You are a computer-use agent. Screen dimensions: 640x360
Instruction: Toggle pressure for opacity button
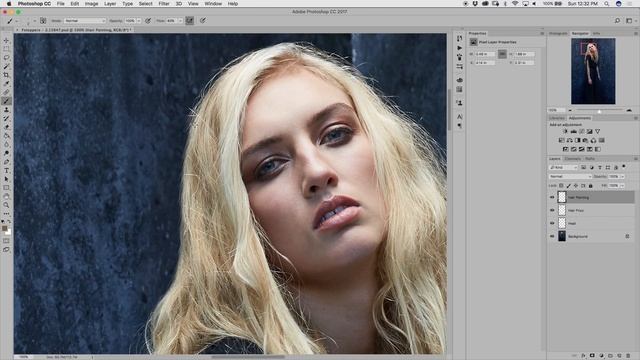[x=148, y=20]
